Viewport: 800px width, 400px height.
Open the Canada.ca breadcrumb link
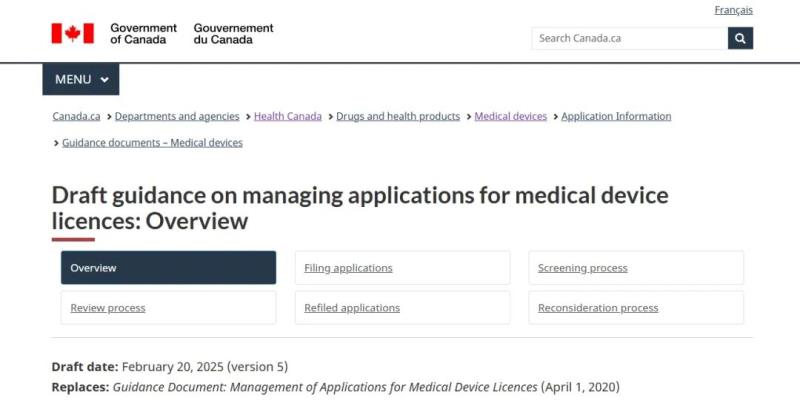[76, 116]
